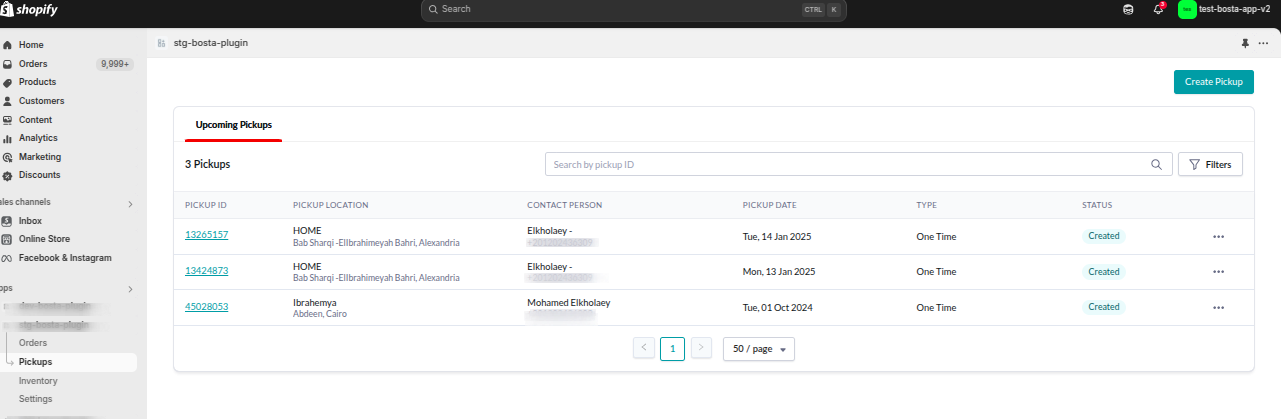Select page 1 in pagination
The height and width of the screenshot is (419, 1281).
[x=673, y=348]
